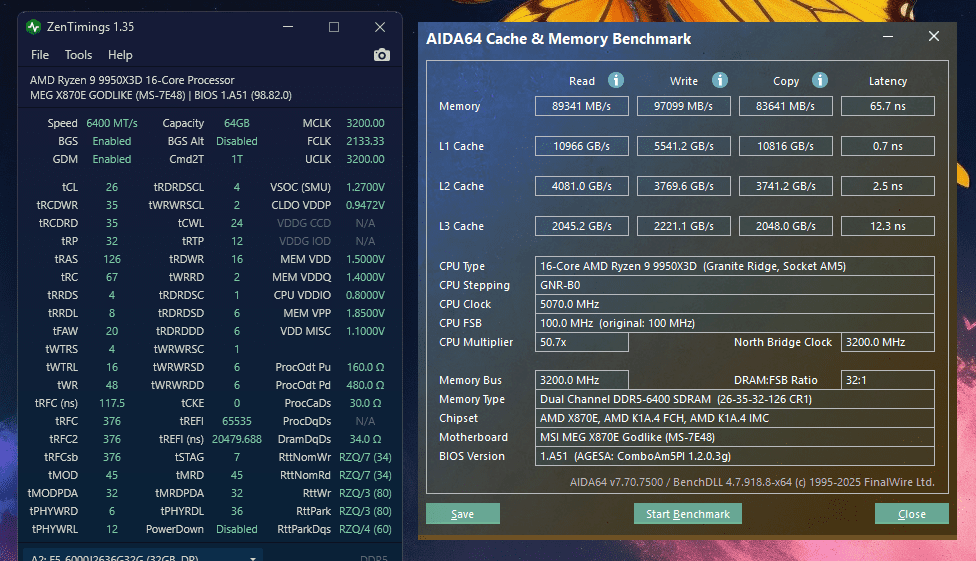976x561 pixels.
Task: Click the Close button in AIDA64
Action: [912, 514]
